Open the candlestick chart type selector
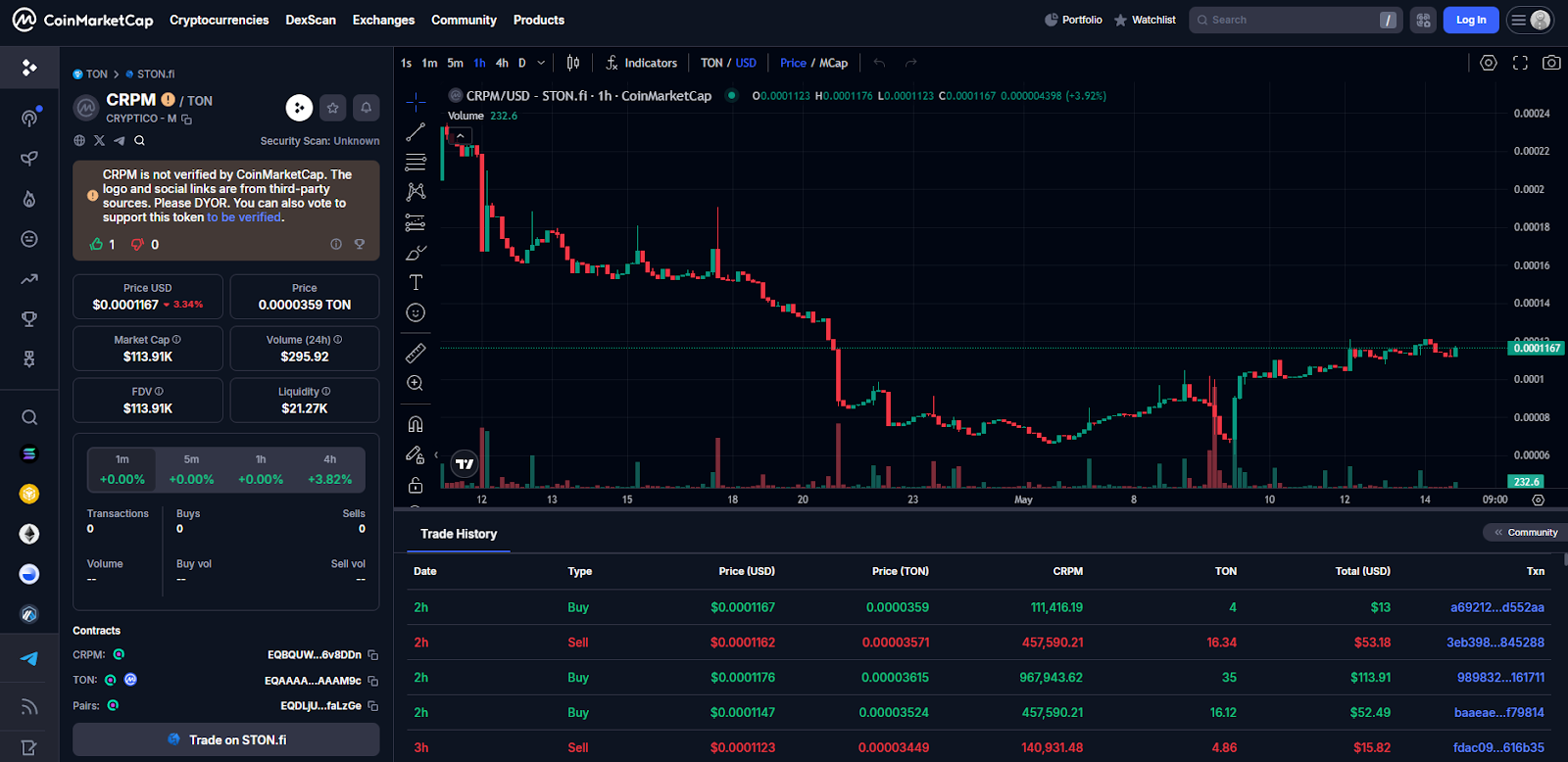Screen dimensions: 1568x762 [x=573, y=63]
